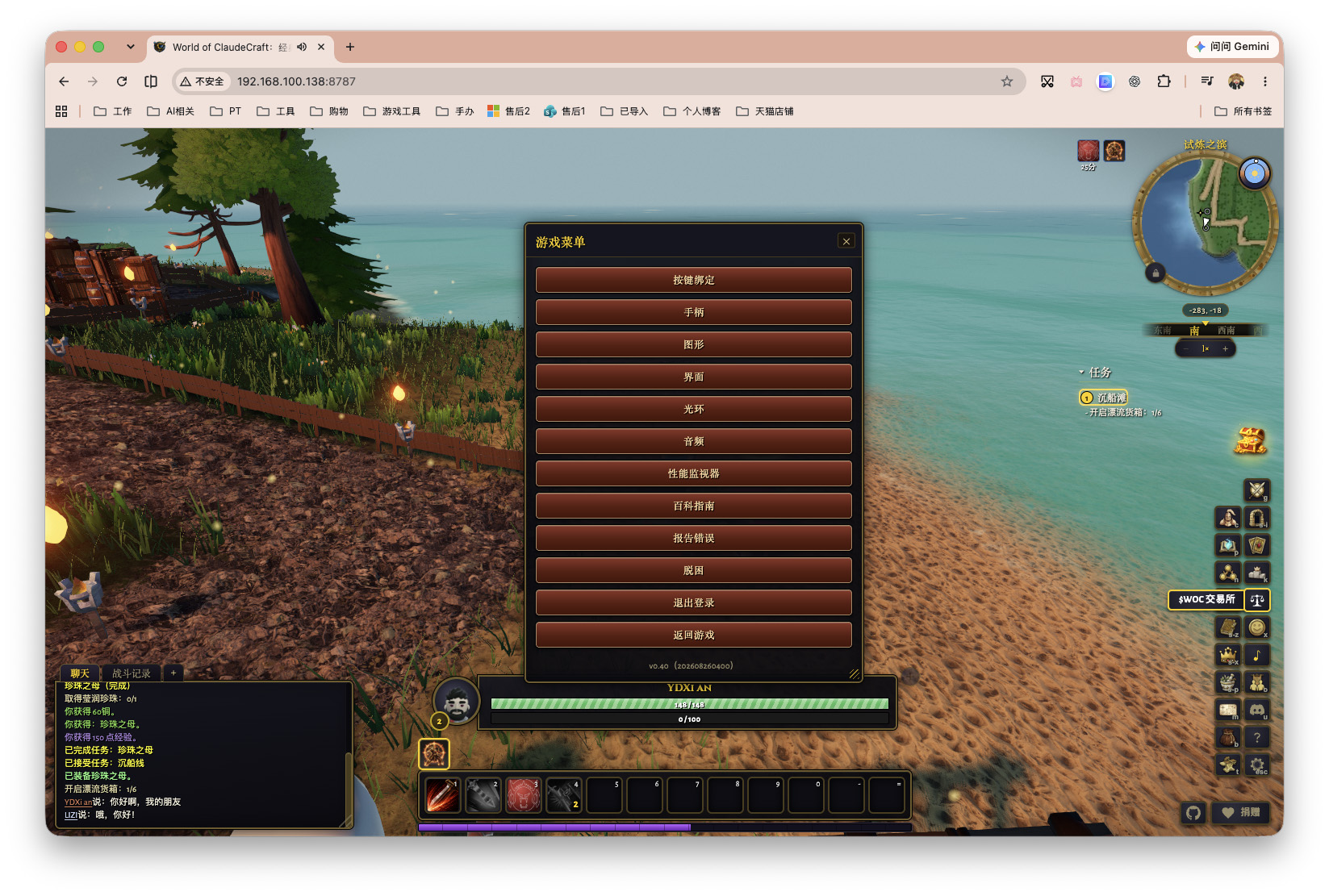Open the playing cards icon

coord(1256,545)
